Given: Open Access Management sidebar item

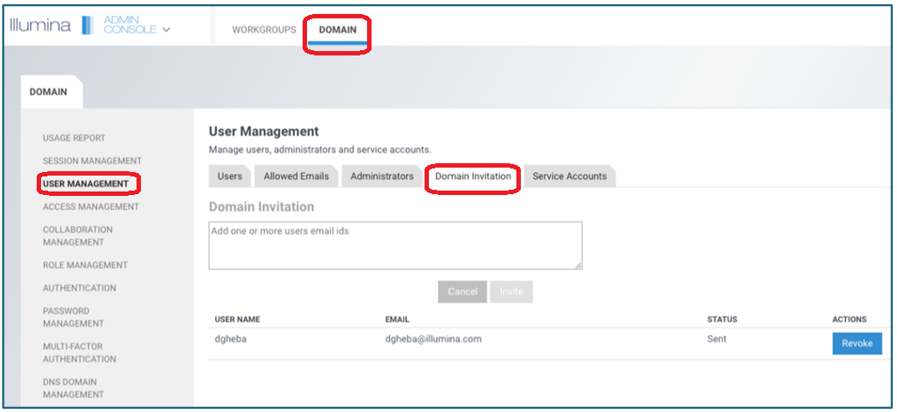Looking at the screenshot, I should [91, 207].
